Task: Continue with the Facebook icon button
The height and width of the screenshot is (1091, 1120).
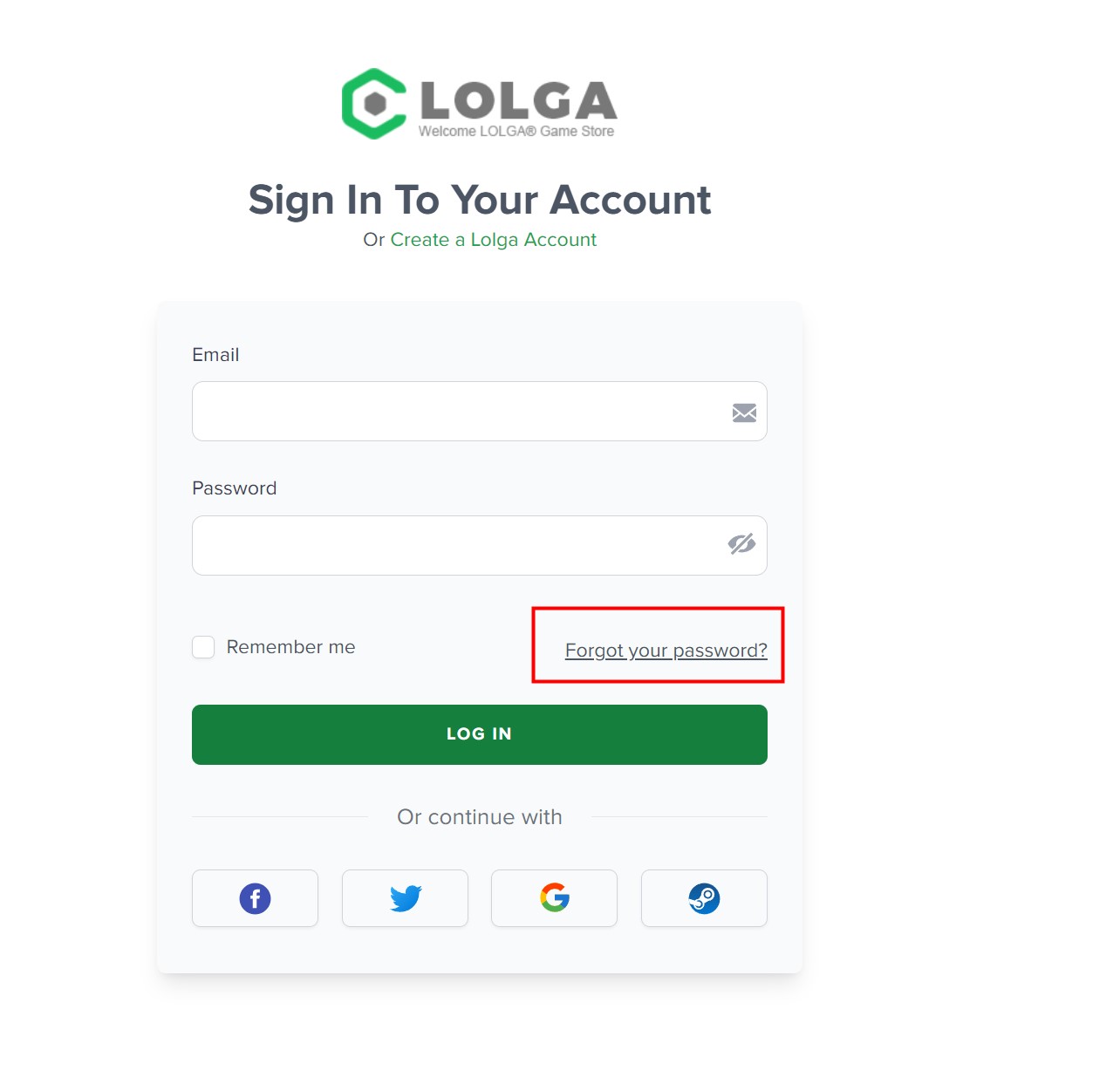Action: click(x=255, y=898)
